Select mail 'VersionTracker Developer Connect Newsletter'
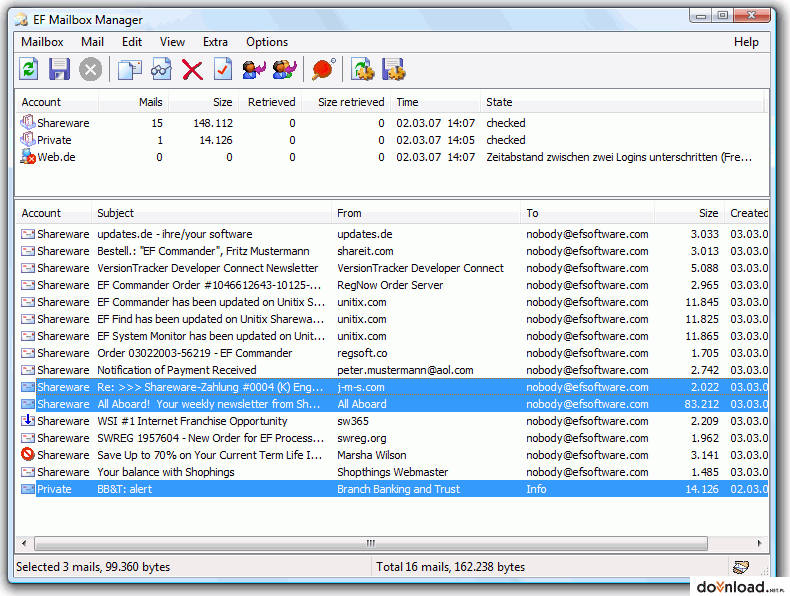Viewport: 790px width, 596px height. click(x=394, y=268)
